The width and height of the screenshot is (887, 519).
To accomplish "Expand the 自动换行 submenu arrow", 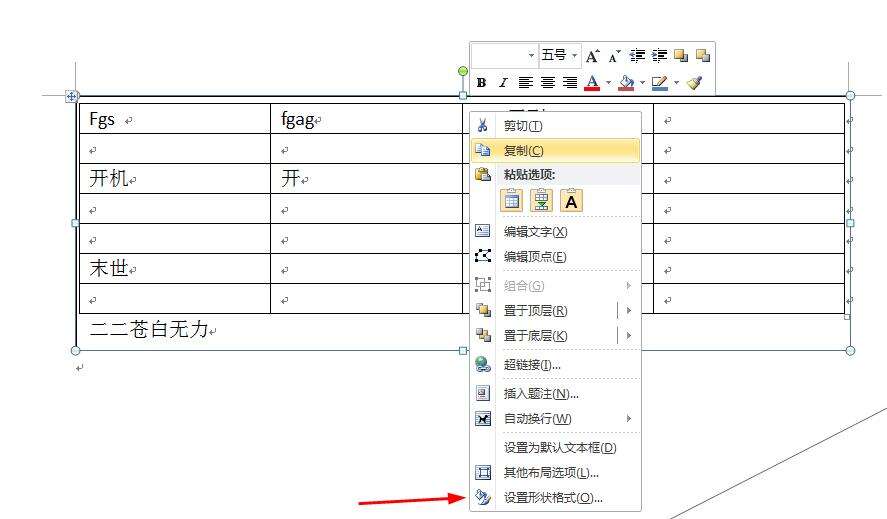I will pyautogui.click(x=628, y=418).
